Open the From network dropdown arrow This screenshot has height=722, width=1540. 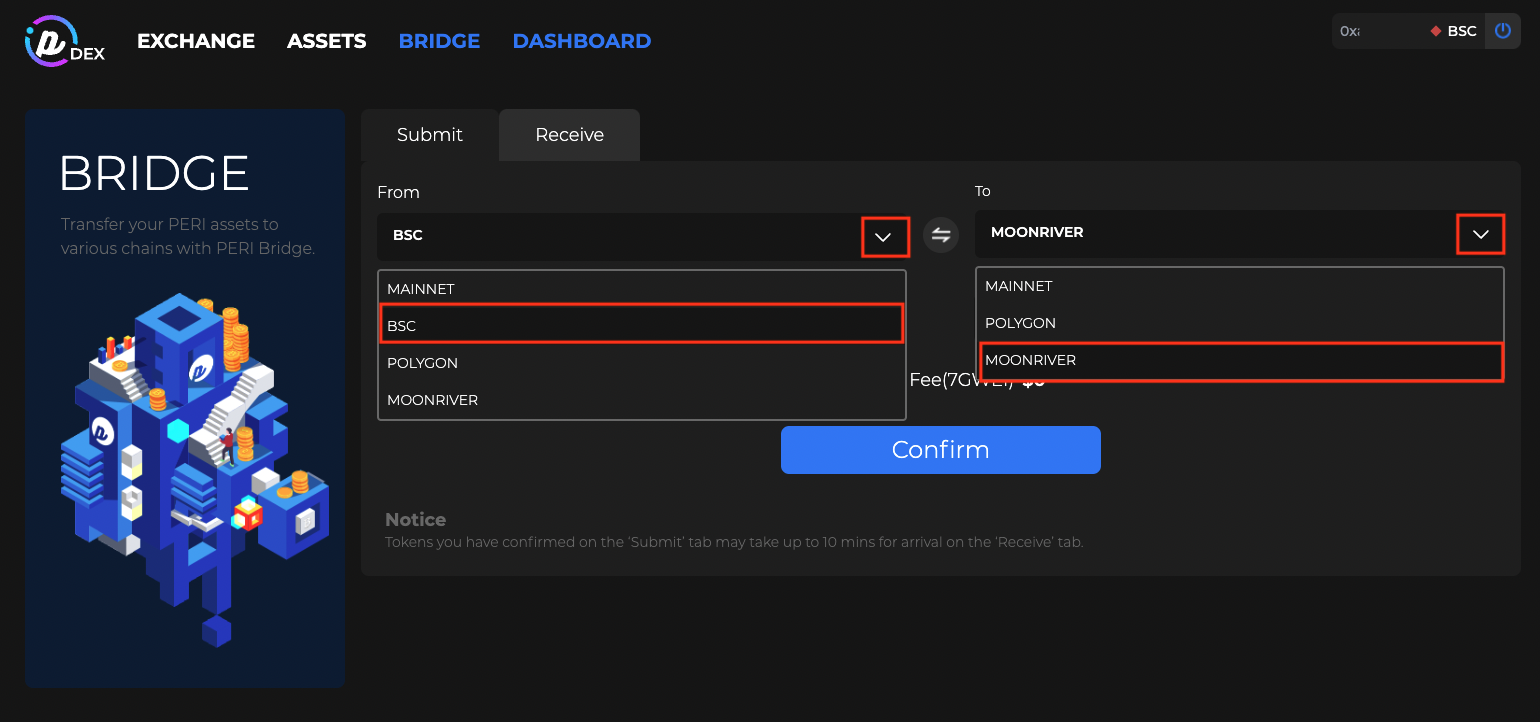pyautogui.click(x=884, y=237)
